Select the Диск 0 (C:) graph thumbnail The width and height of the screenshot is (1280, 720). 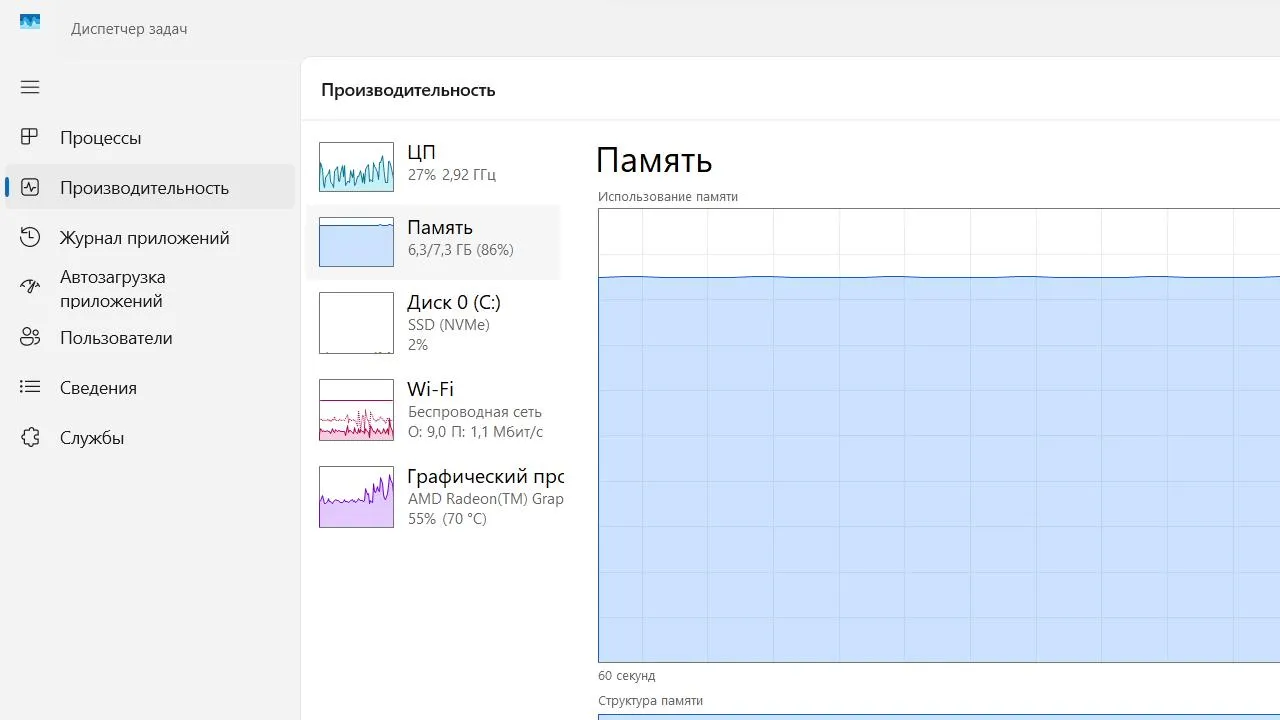356,323
